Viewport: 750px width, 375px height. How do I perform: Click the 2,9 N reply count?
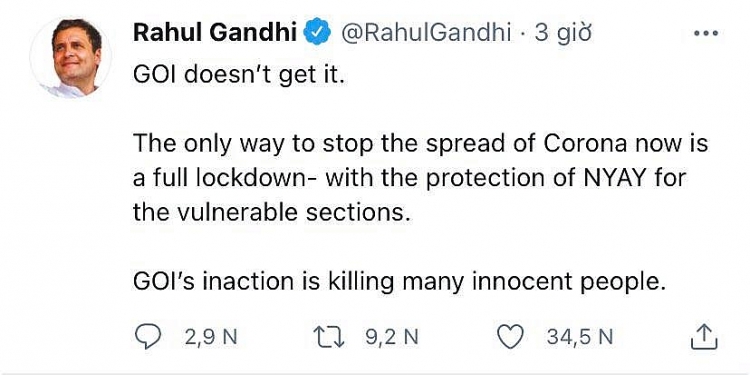[211, 338]
